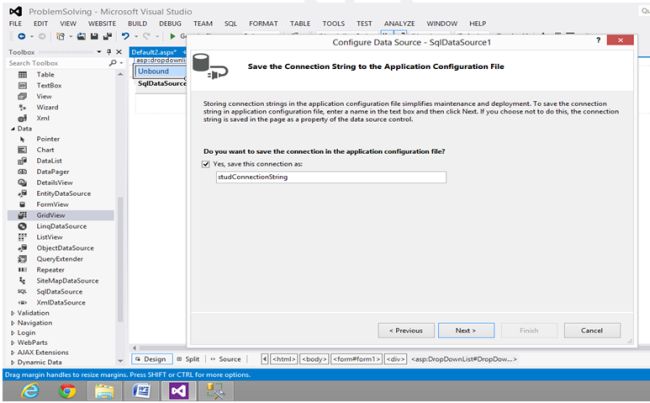Click the Toolbox scroll down arrow

(x=120, y=361)
